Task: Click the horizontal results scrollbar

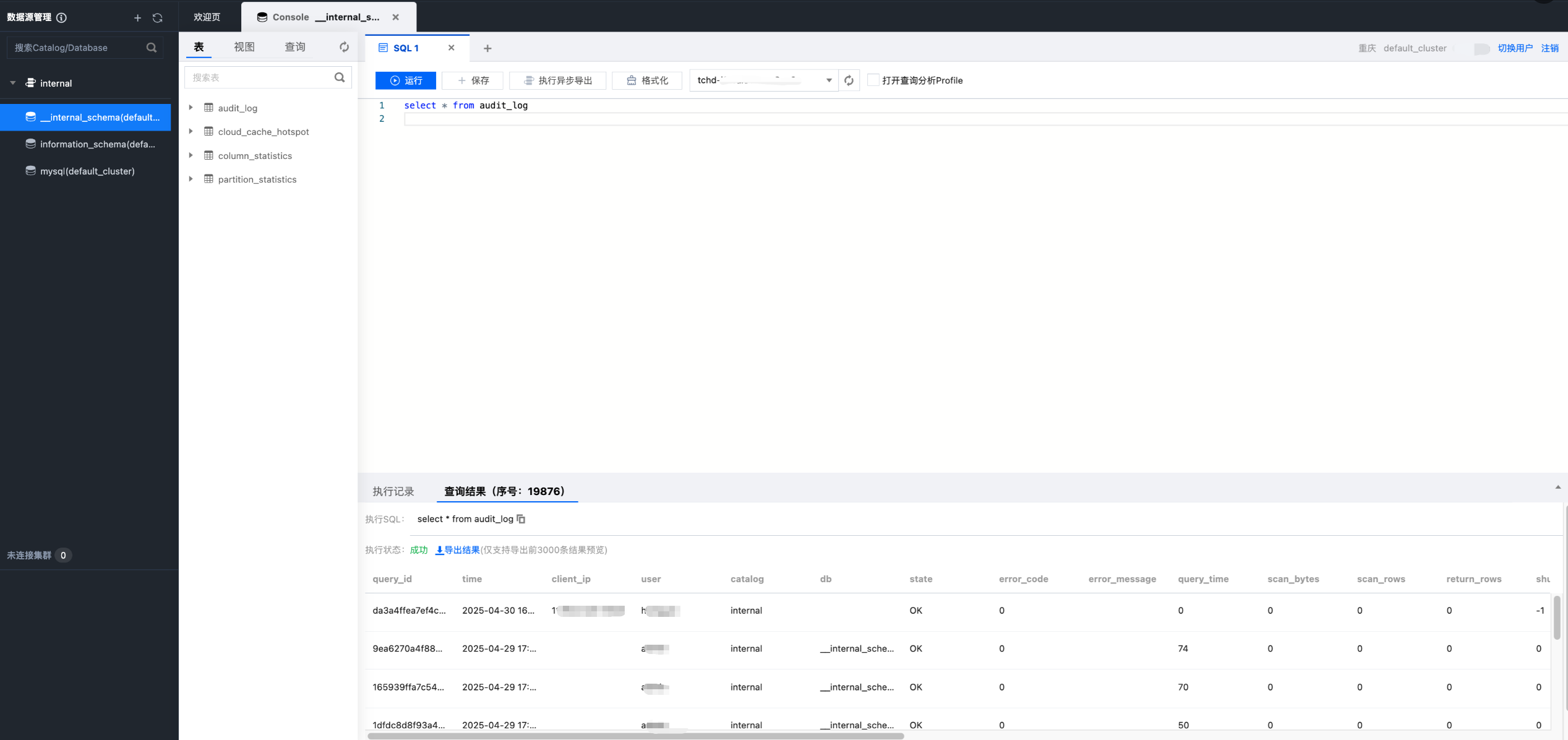Action: click(x=635, y=736)
